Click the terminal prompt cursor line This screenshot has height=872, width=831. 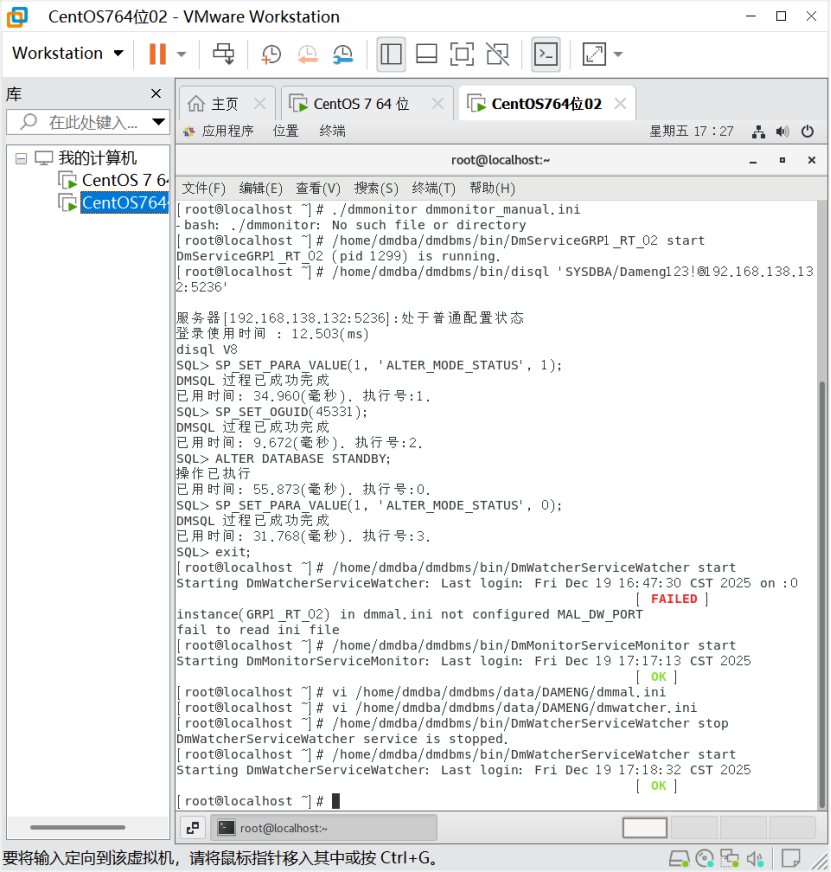(x=259, y=801)
